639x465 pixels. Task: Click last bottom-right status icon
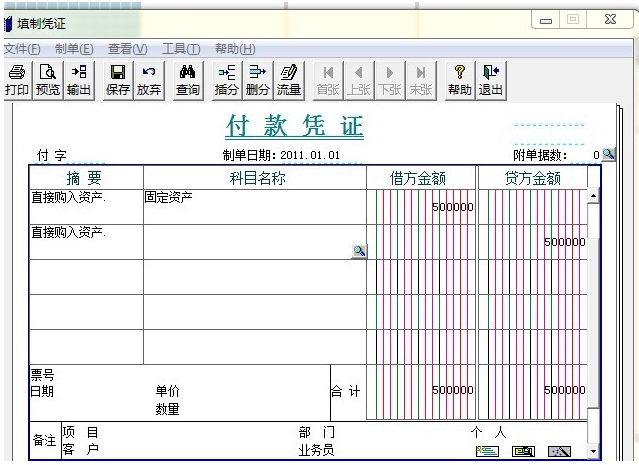[560, 451]
